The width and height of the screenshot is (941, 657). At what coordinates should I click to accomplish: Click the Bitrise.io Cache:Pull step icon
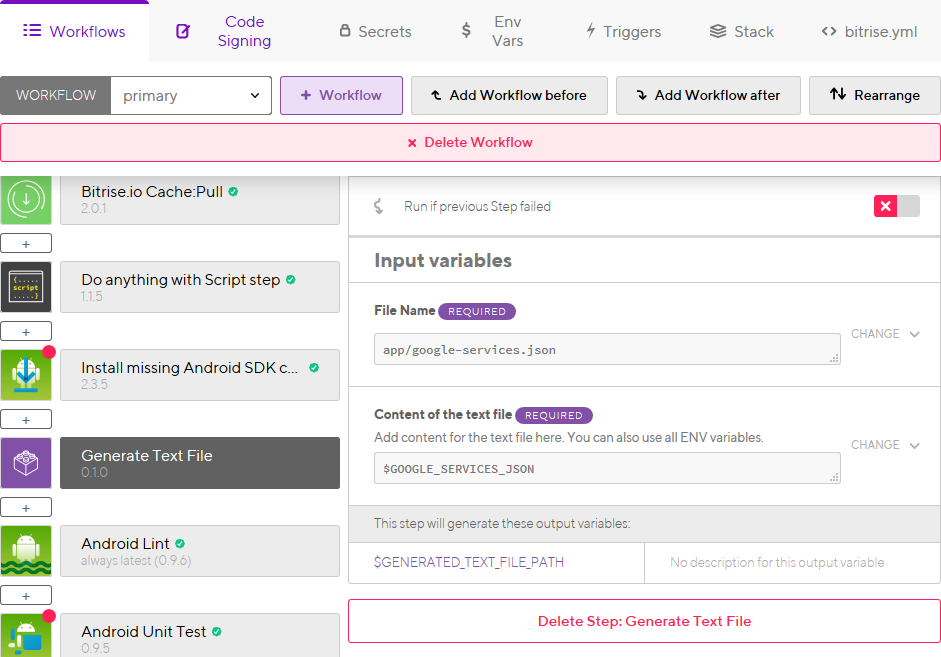coord(26,199)
